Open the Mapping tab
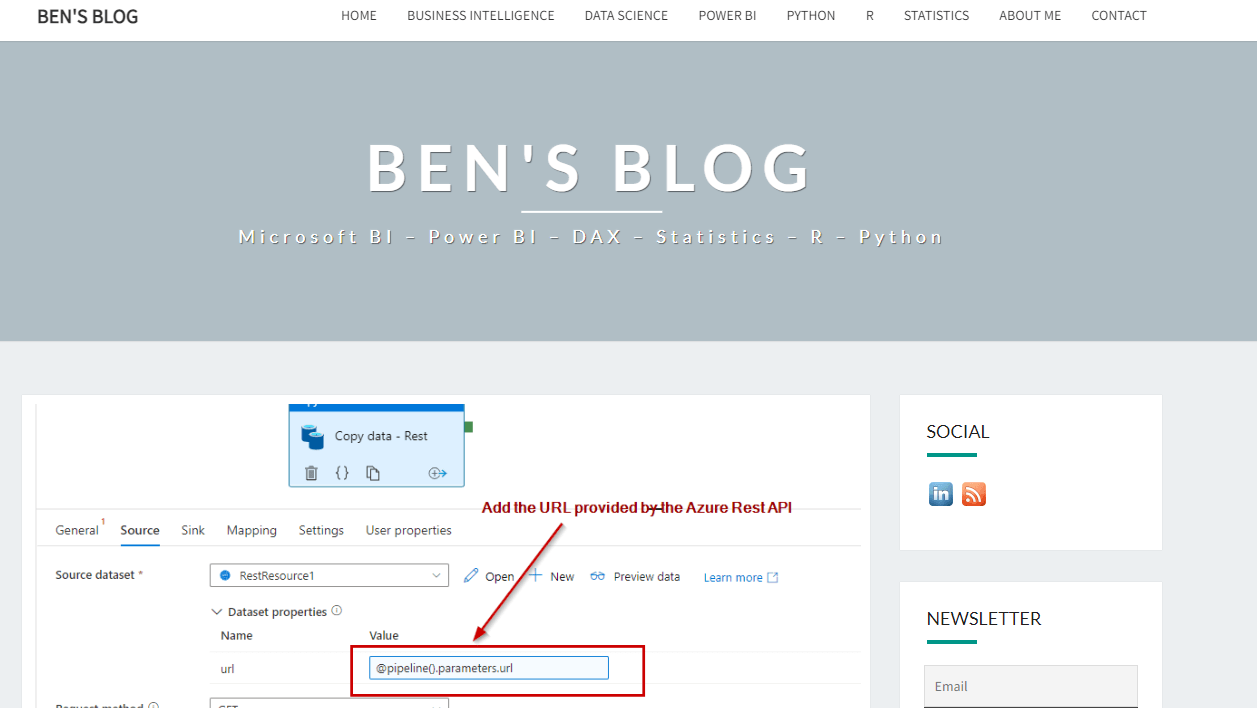Screen dimensions: 1257x708 252,530
